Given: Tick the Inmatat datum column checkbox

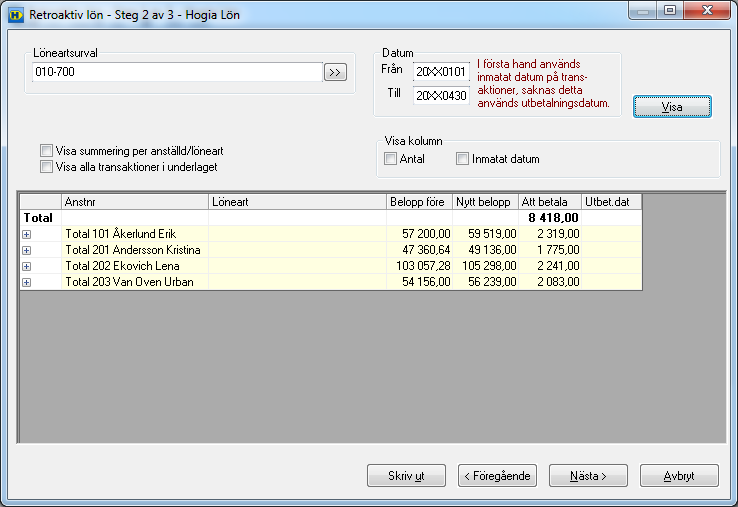Looking at the screenshot, I should pos(462,159).
